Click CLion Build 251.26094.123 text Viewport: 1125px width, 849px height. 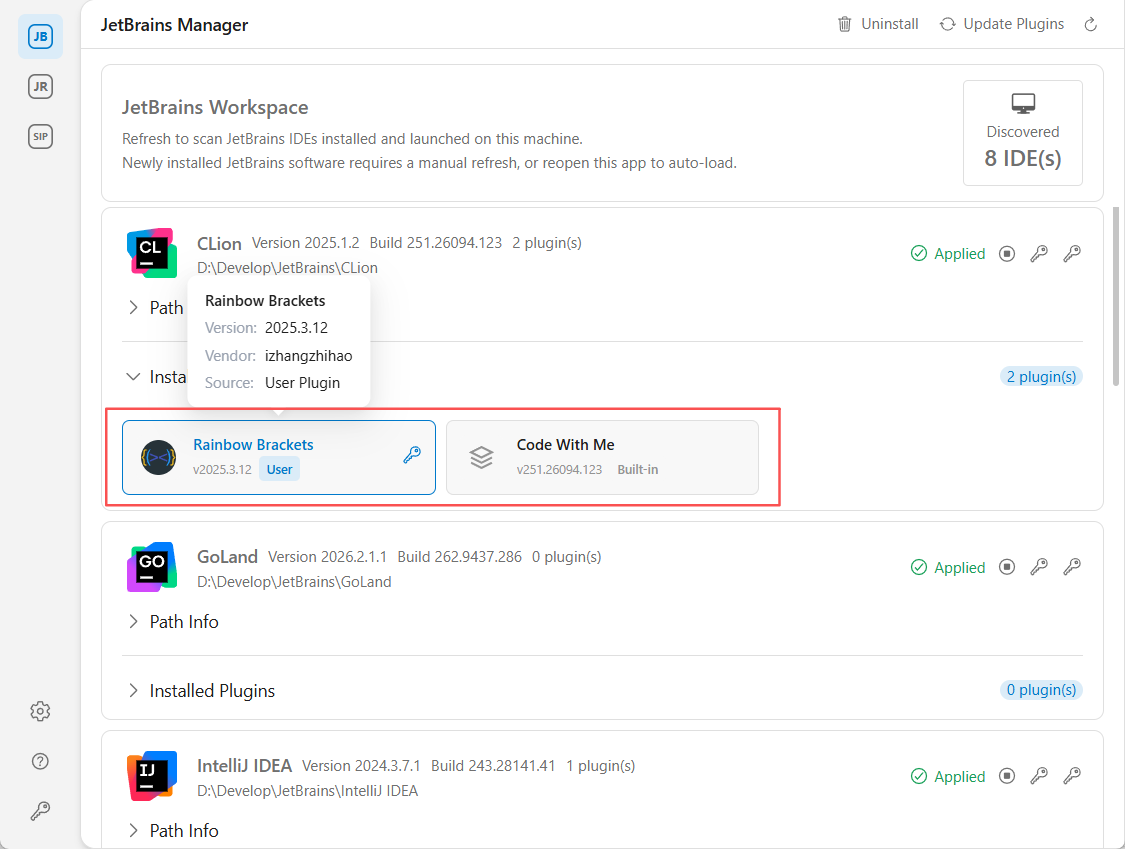436,243
